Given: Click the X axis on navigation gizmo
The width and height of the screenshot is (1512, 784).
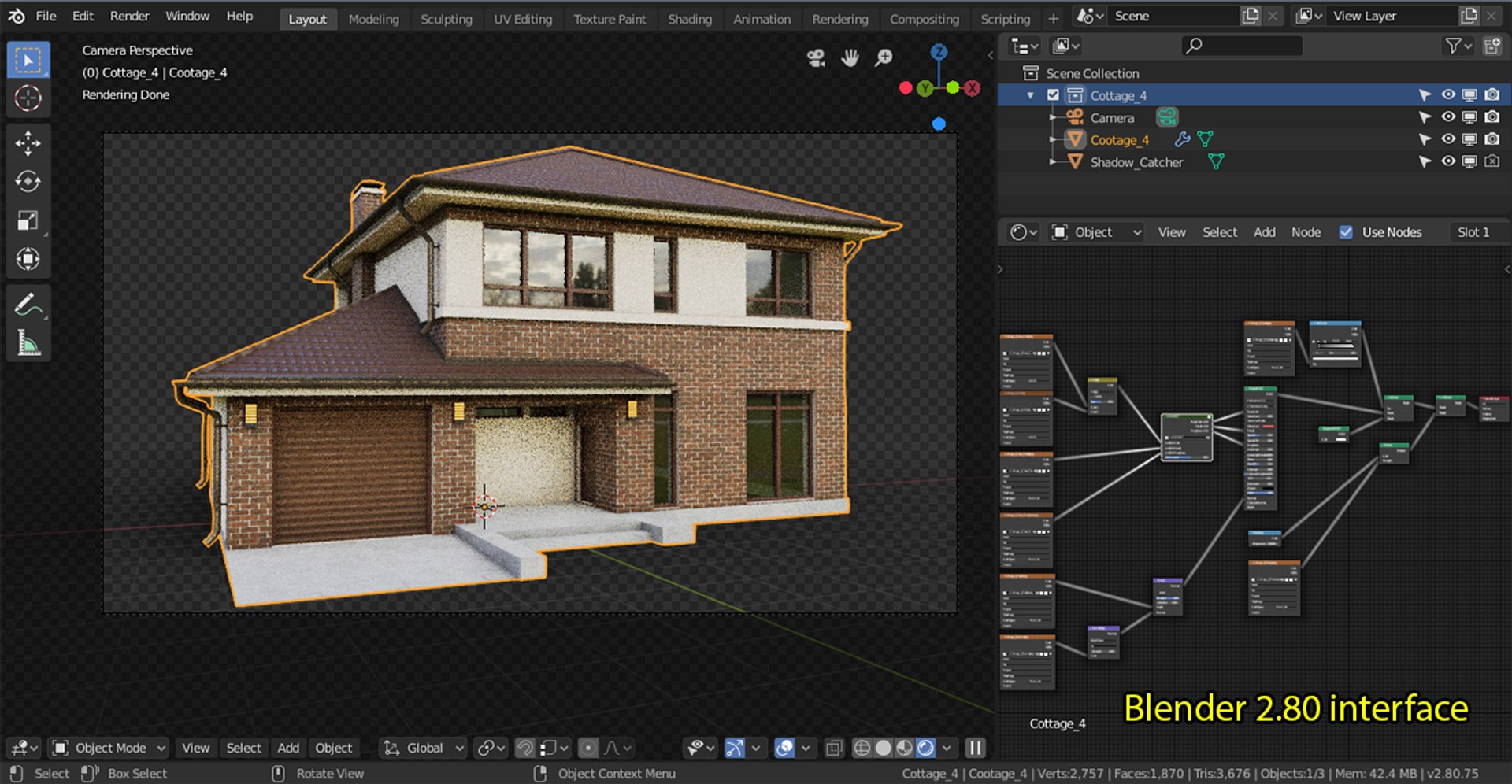Looking at the screenshot, I should click(x=973, y=88).
